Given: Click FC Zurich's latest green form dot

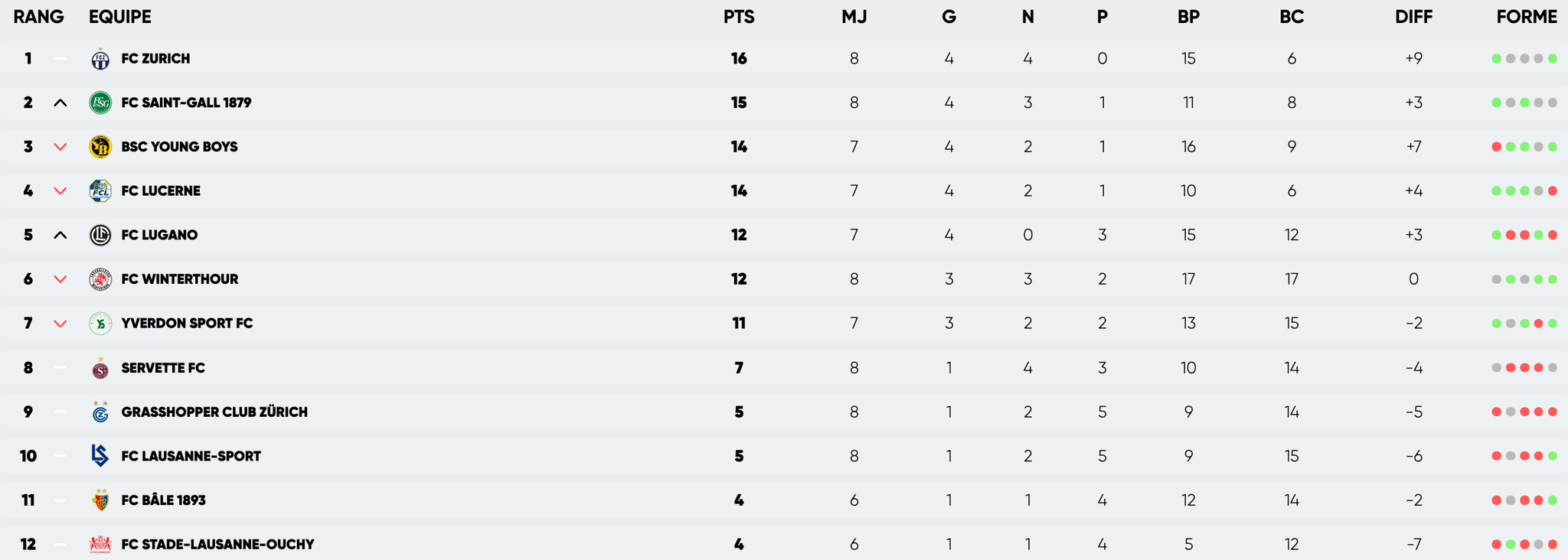Looking at the screenshot, I should point(1553,59).
